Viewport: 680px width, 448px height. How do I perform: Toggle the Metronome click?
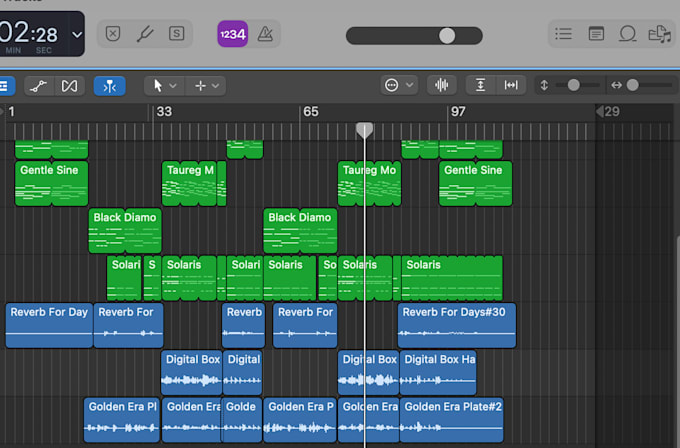tap(265, 34)
